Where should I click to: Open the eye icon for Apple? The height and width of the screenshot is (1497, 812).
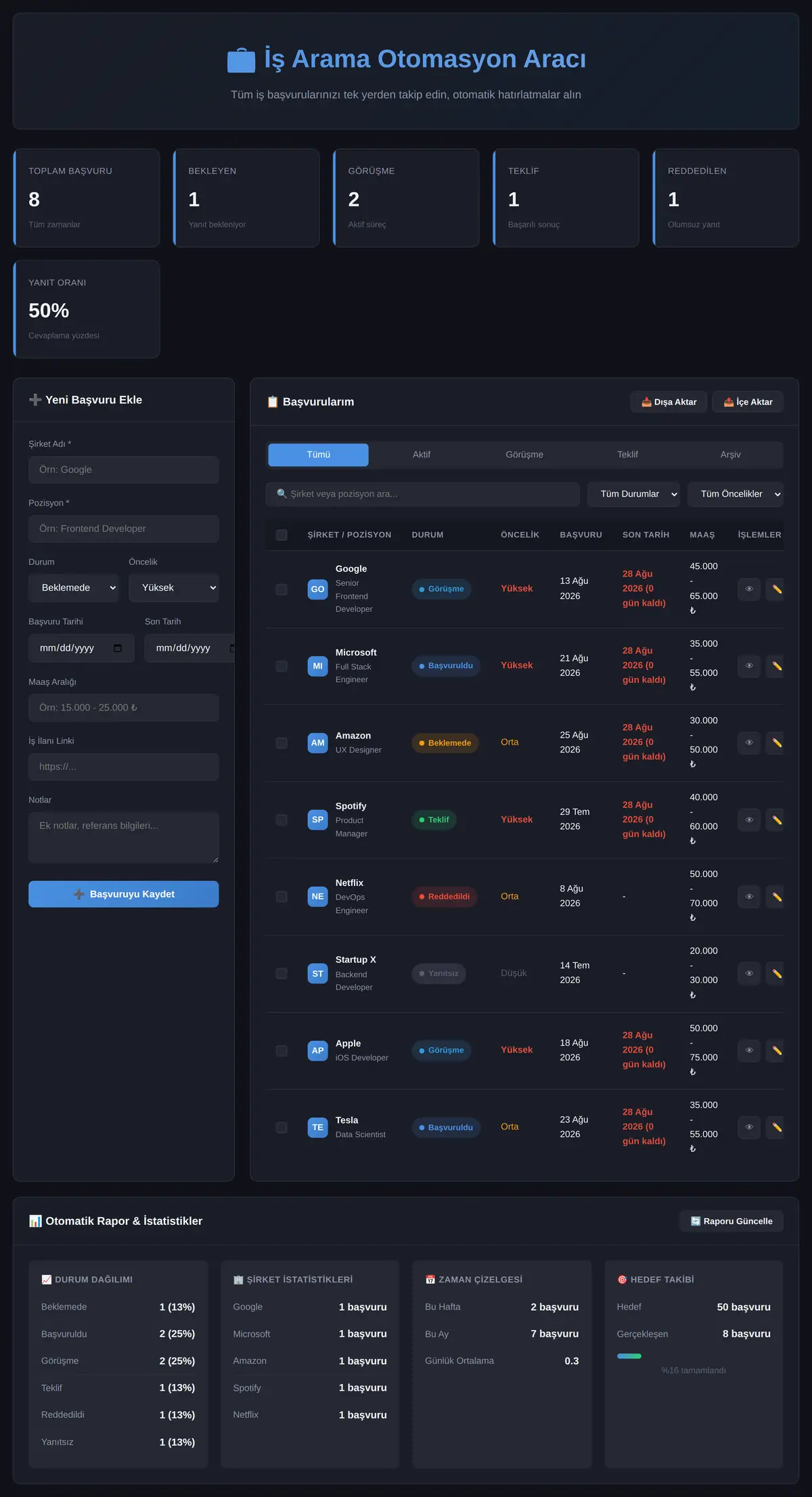coord(749,1050)
